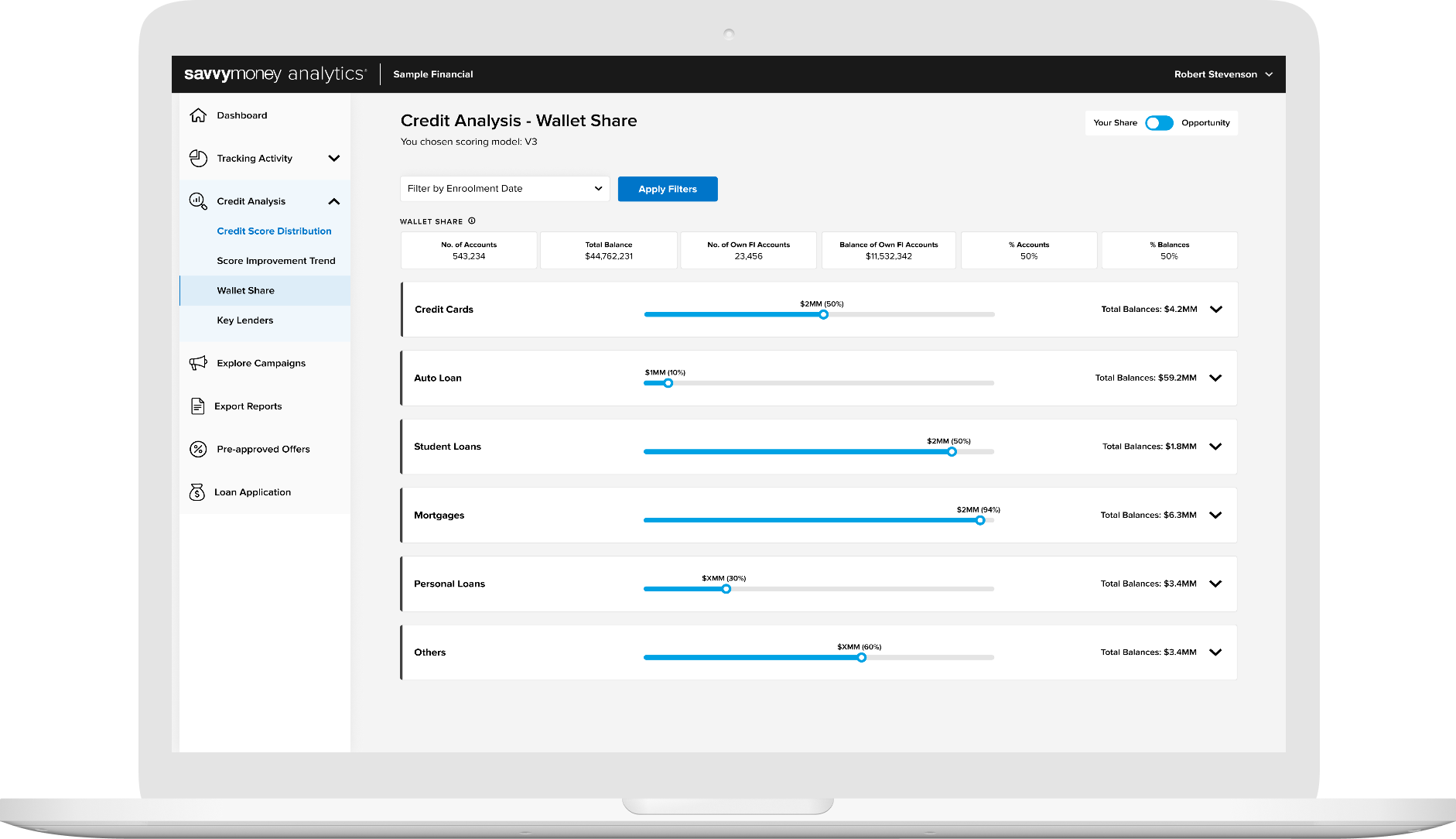Open the Filter by Enrollment Date dropdown
Viewport: 1456px width, 839px height.
504,189
